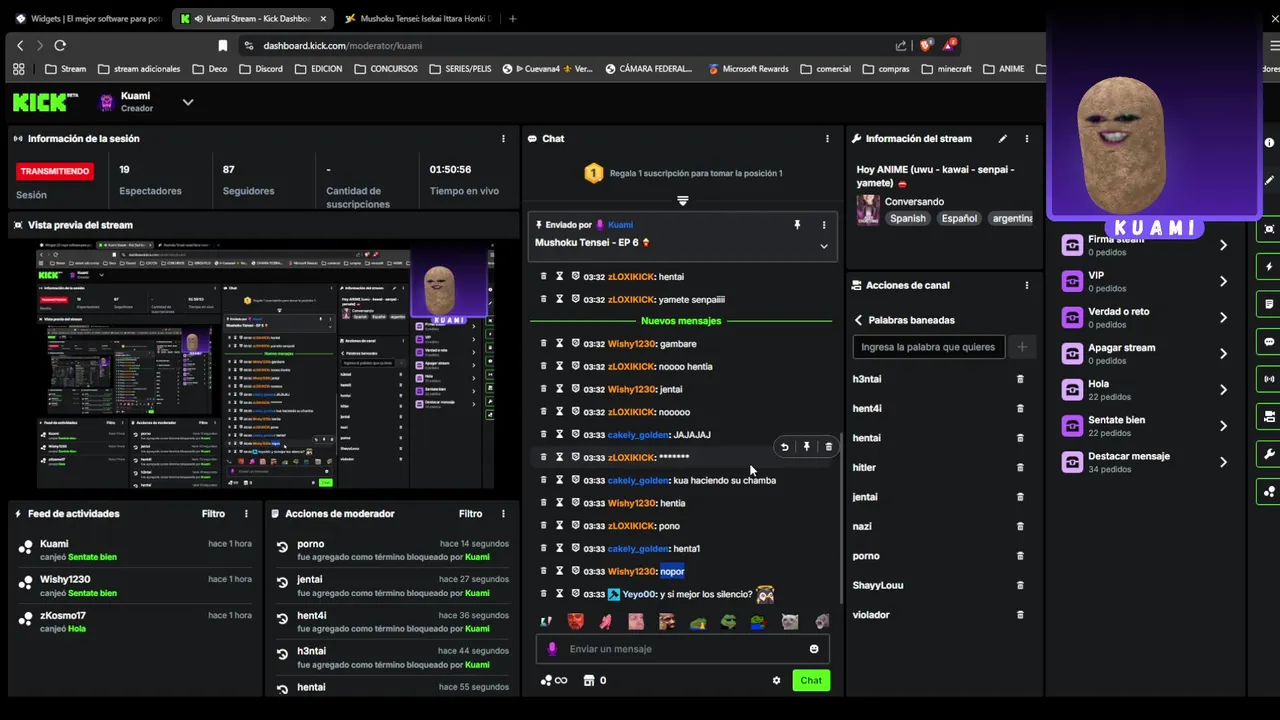Open Kuami link in pinned message

click(x=620, y=225)
